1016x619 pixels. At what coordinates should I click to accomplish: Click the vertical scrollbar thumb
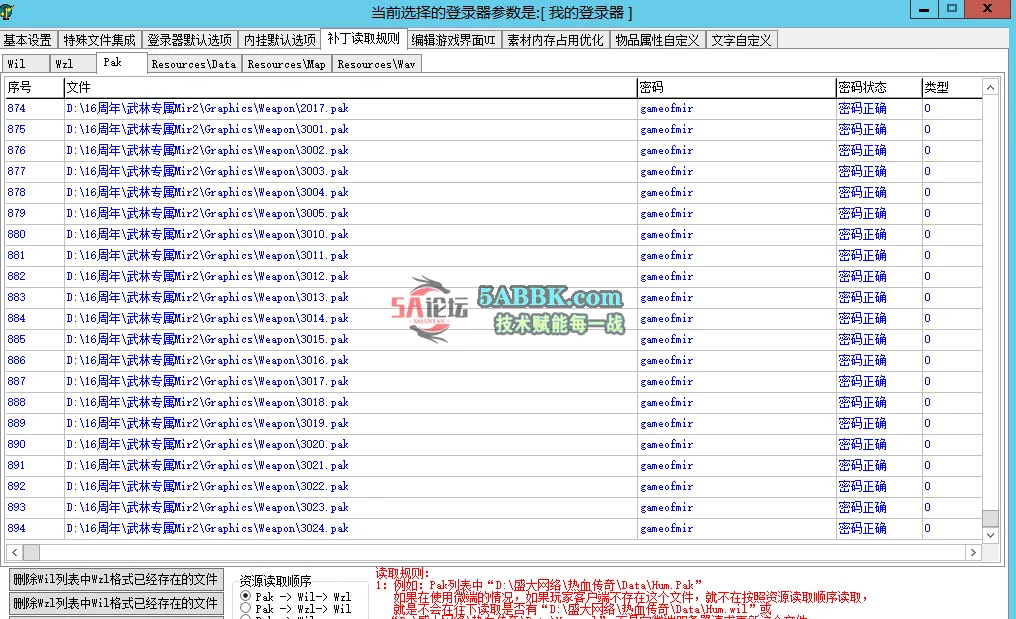click(990, 519)
